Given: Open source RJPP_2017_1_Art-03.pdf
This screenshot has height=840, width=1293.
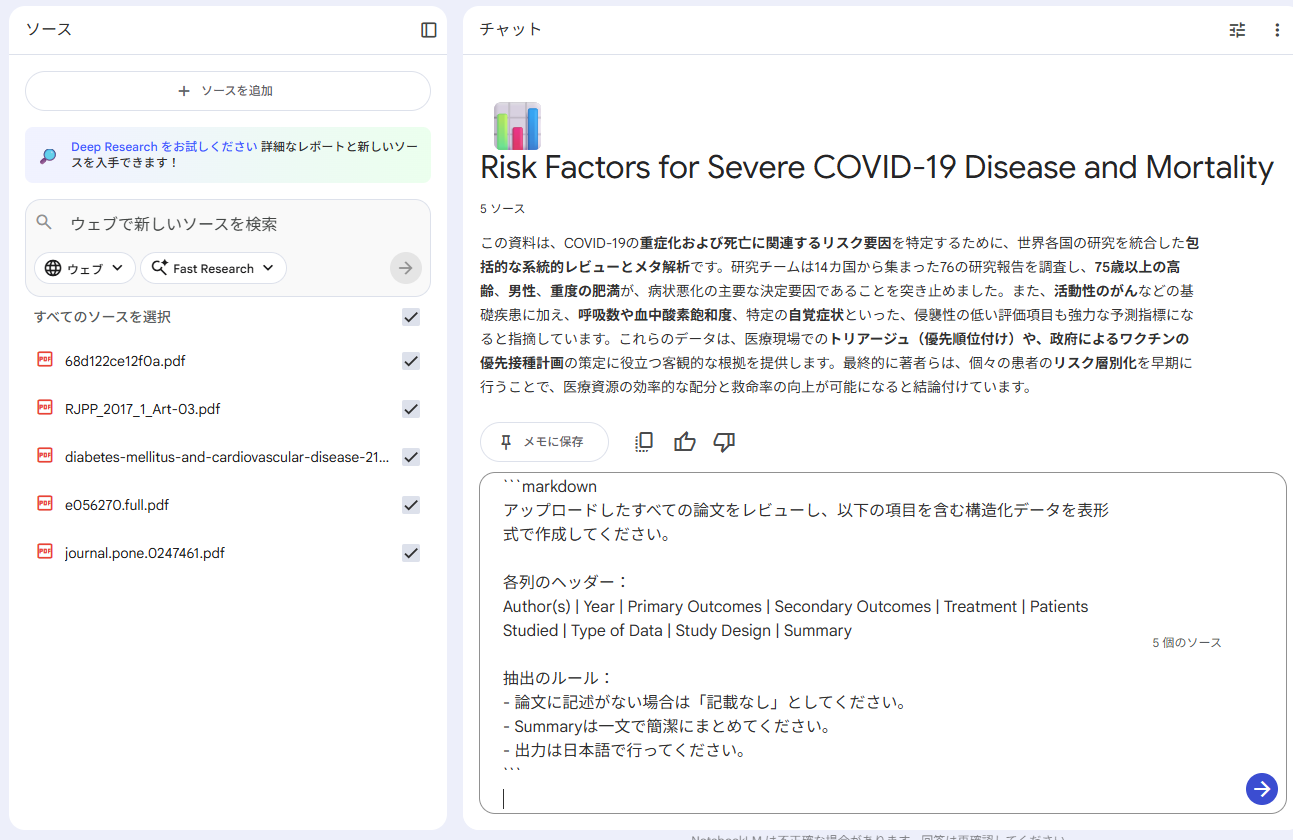Looking at the screenshot, I should tap(143, 409).
